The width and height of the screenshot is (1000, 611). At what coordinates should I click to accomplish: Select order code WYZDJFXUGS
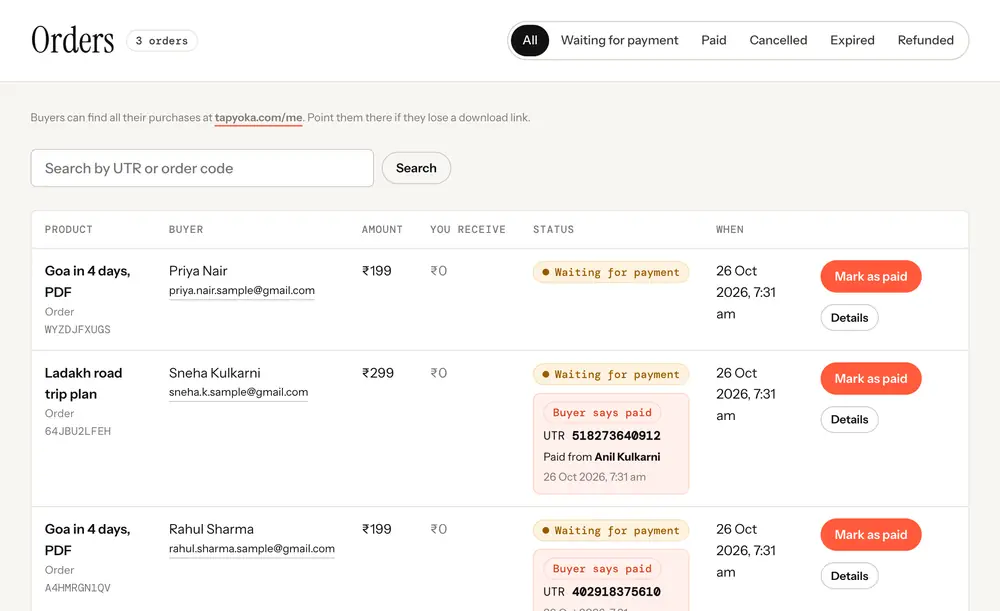tap(77, 330)
